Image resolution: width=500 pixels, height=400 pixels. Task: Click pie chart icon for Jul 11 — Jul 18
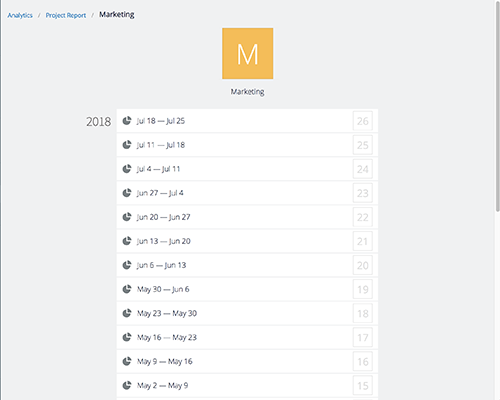pos(127,145)
